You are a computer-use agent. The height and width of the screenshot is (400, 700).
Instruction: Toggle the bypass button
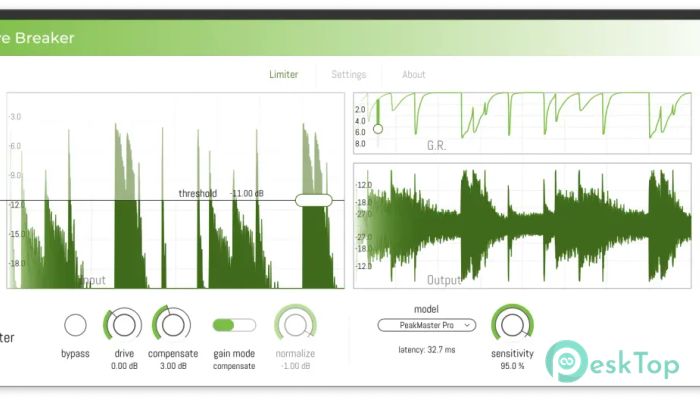tap(75, 324)
